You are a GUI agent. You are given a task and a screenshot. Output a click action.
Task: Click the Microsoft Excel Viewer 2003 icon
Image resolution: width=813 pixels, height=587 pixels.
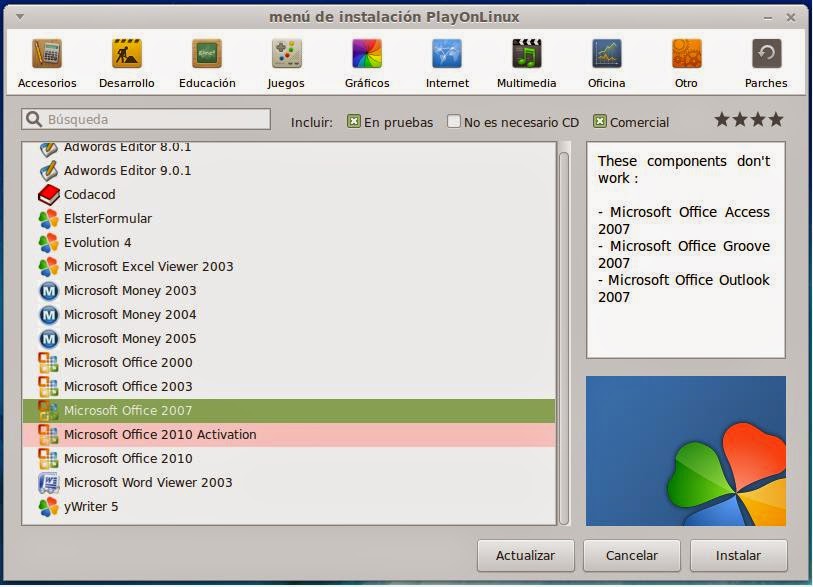pyautogui.click(x=48, y=267)
